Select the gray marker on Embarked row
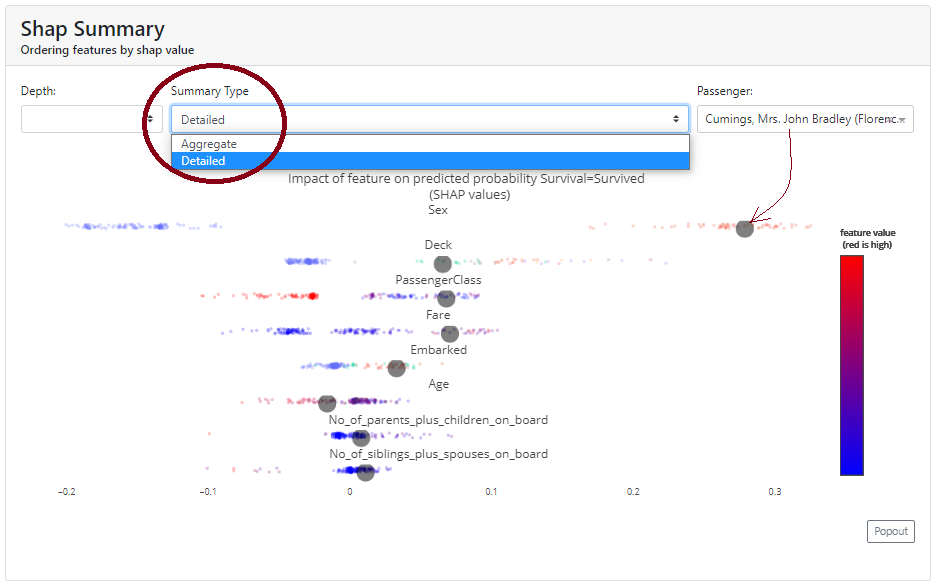The width and height of the screenshot is (935, 584). point(396,367)
